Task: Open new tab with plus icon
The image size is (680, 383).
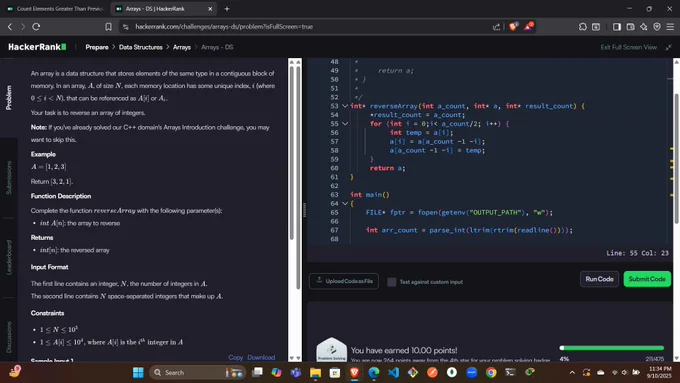Action: 227,9
